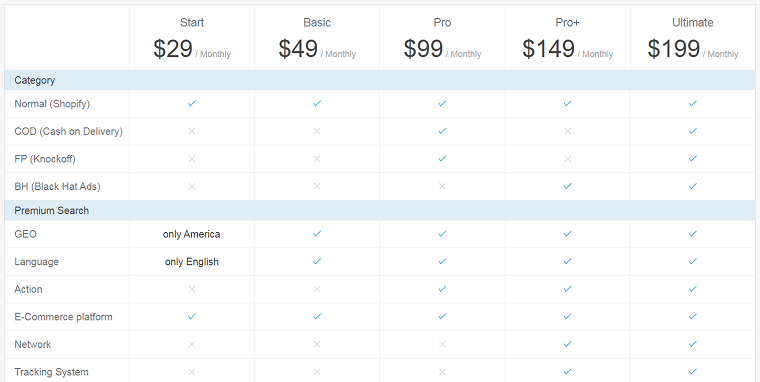Click the Category section header

click(x=380, y=80)
